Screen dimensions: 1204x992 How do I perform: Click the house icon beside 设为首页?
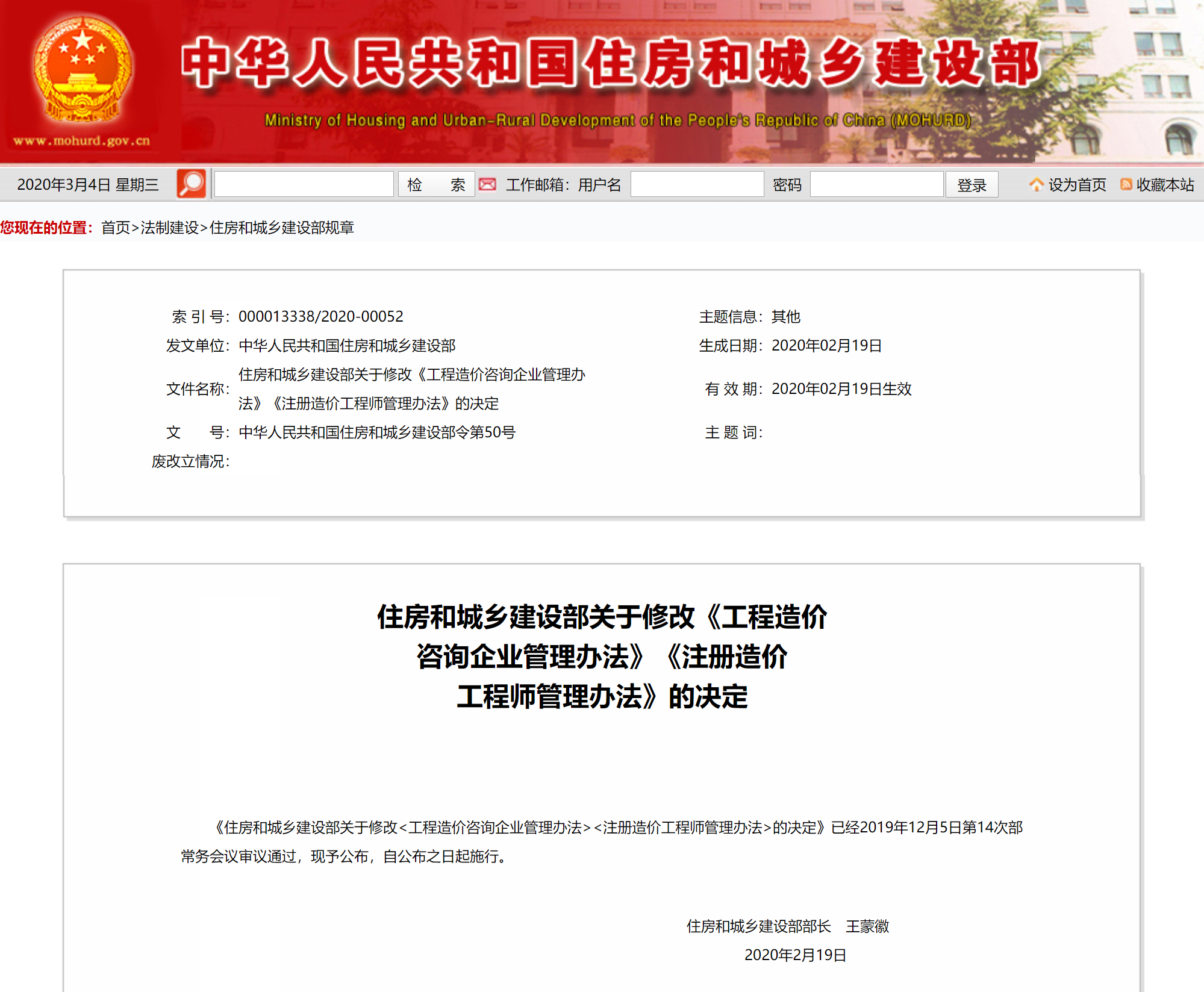1036,184
